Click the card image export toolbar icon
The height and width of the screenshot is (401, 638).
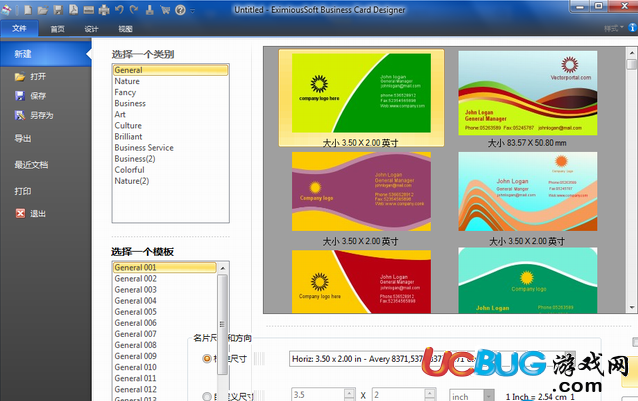pos(89,10)
